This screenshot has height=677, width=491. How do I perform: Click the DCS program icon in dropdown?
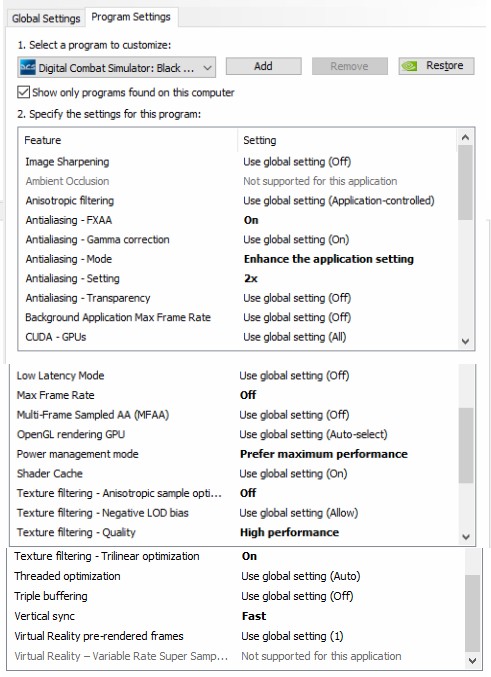[x=28, y=67]
